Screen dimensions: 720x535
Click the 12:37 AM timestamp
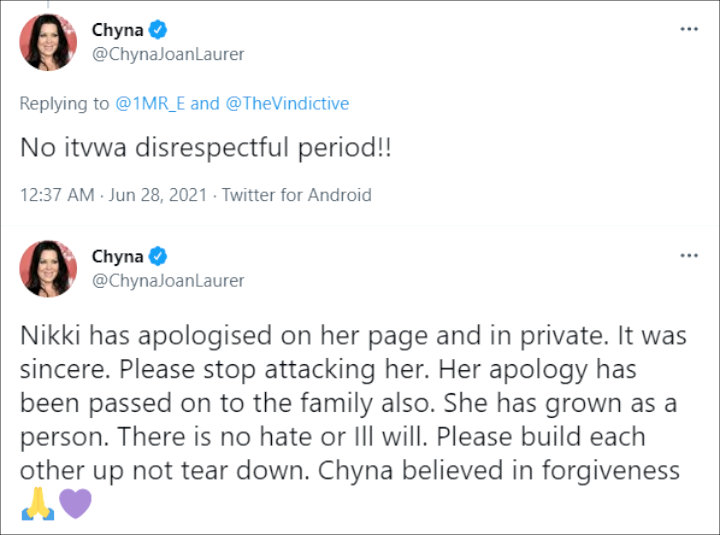tap(57, 195)
